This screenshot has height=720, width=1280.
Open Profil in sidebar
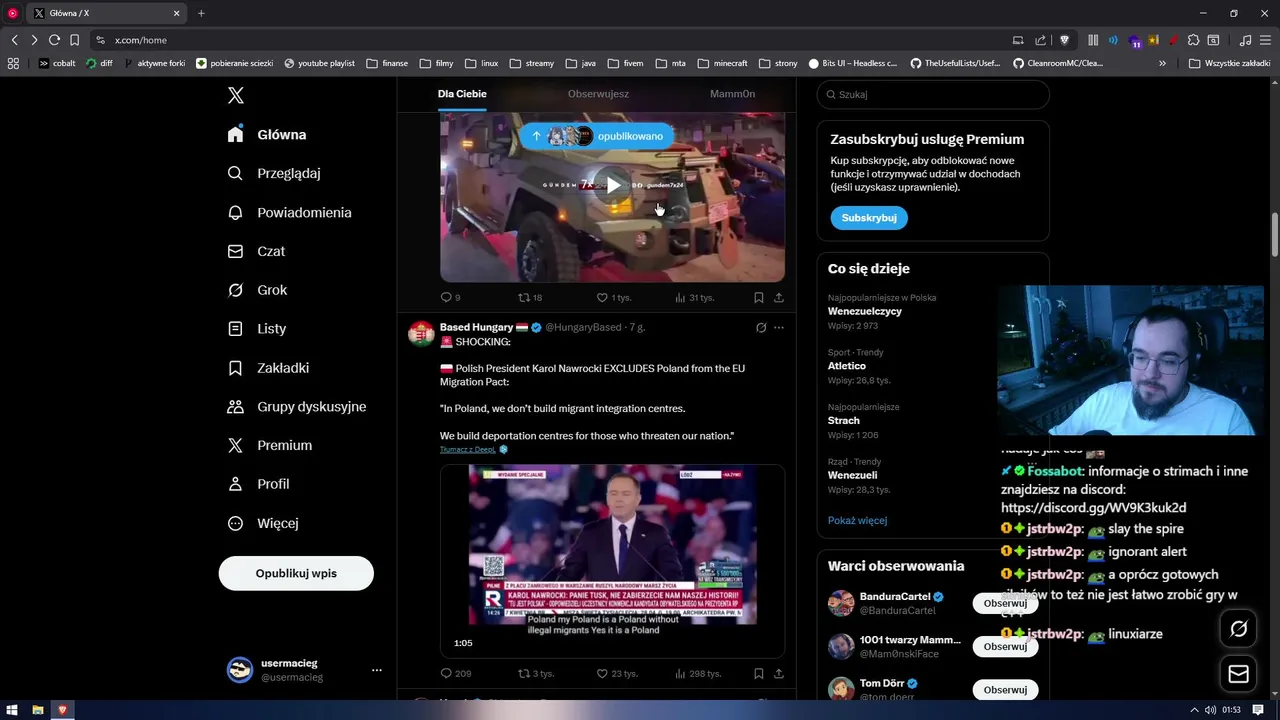(258, 484)
